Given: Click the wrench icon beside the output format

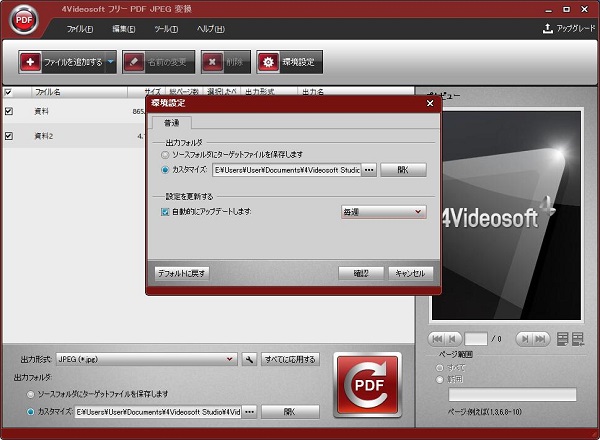Looking at the screenshot, I should 249,359.
